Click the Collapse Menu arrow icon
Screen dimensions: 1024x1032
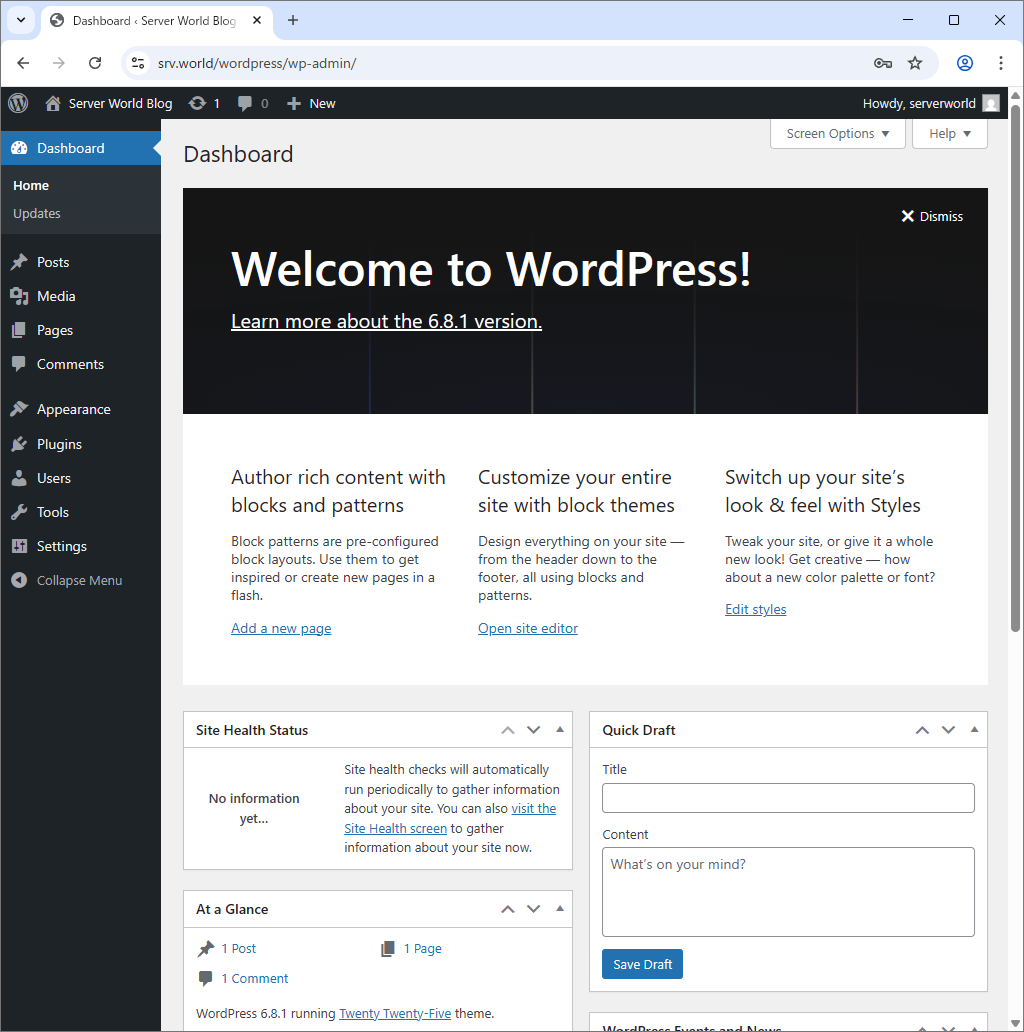point(19,580)
